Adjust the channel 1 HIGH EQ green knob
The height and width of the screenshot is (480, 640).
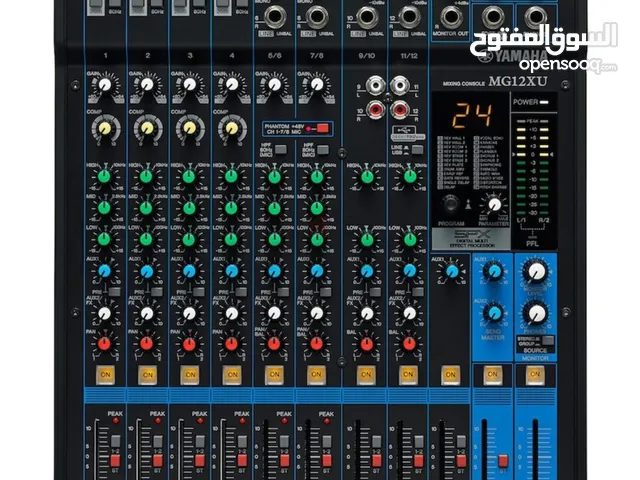coord(104,177)
